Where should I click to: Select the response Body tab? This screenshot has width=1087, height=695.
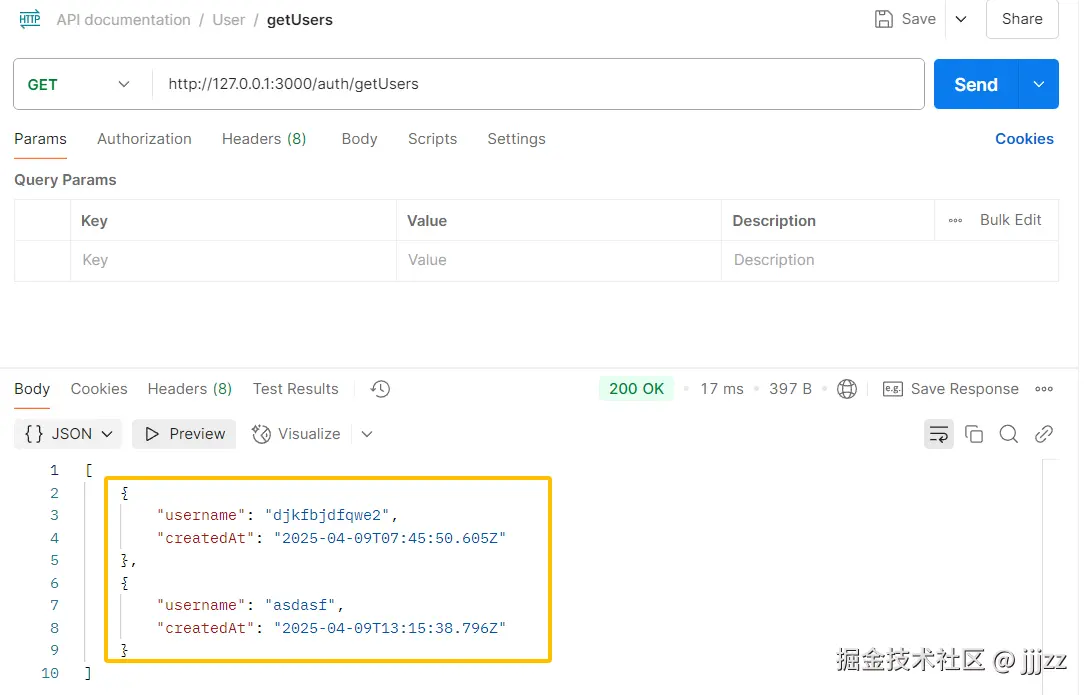pos(32,389)
